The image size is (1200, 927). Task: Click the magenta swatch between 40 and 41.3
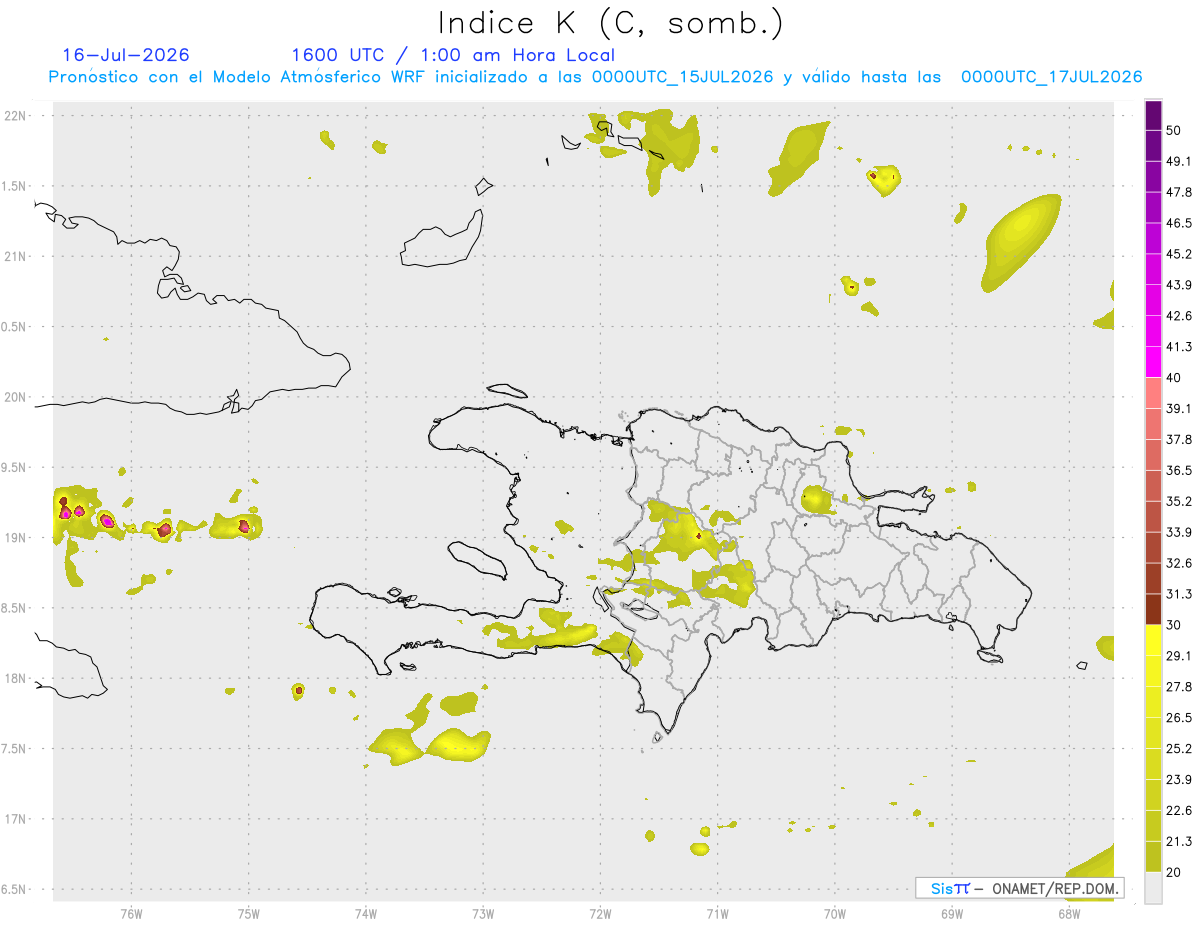(1153, 362)
